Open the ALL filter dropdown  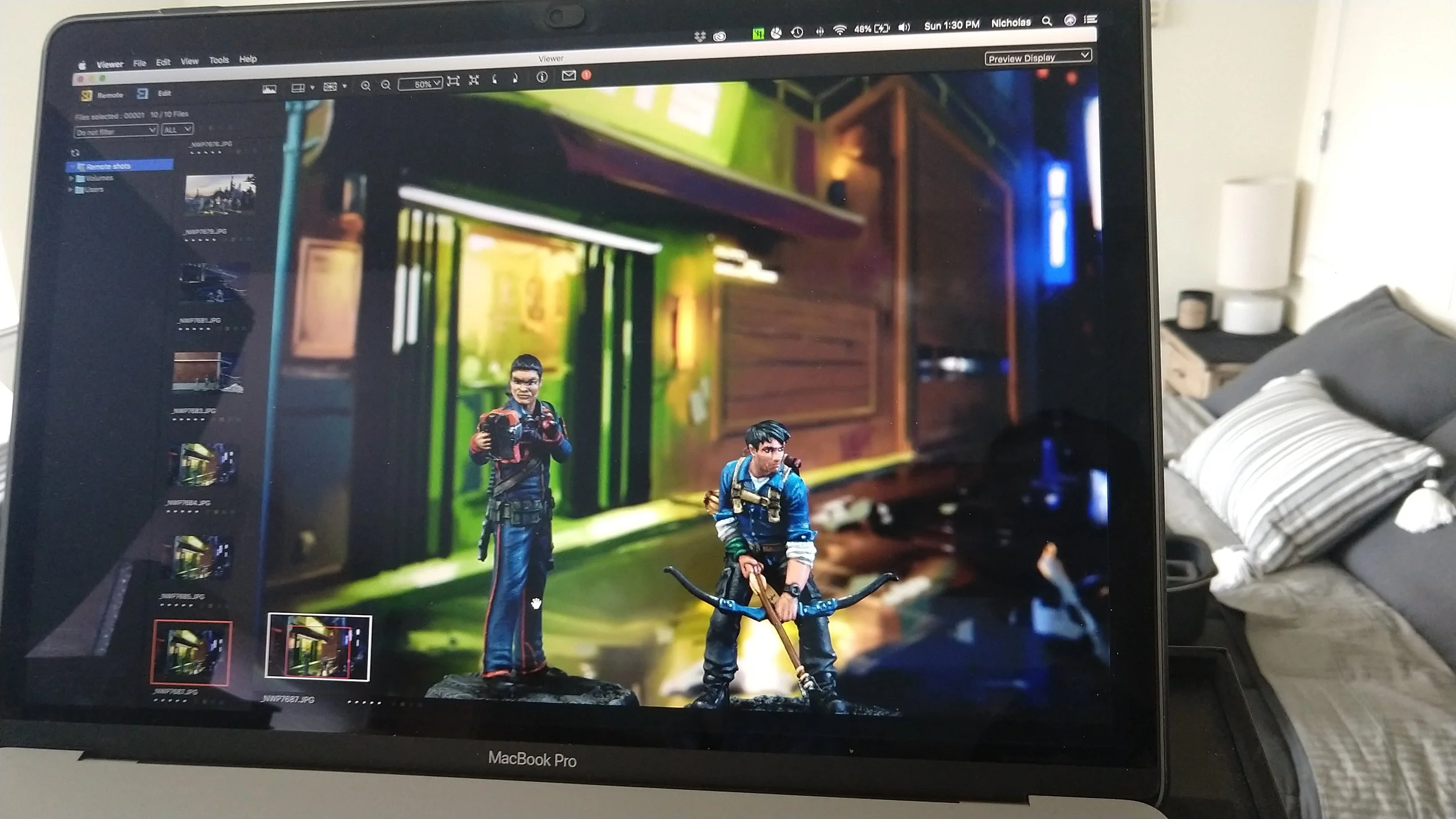177,129
